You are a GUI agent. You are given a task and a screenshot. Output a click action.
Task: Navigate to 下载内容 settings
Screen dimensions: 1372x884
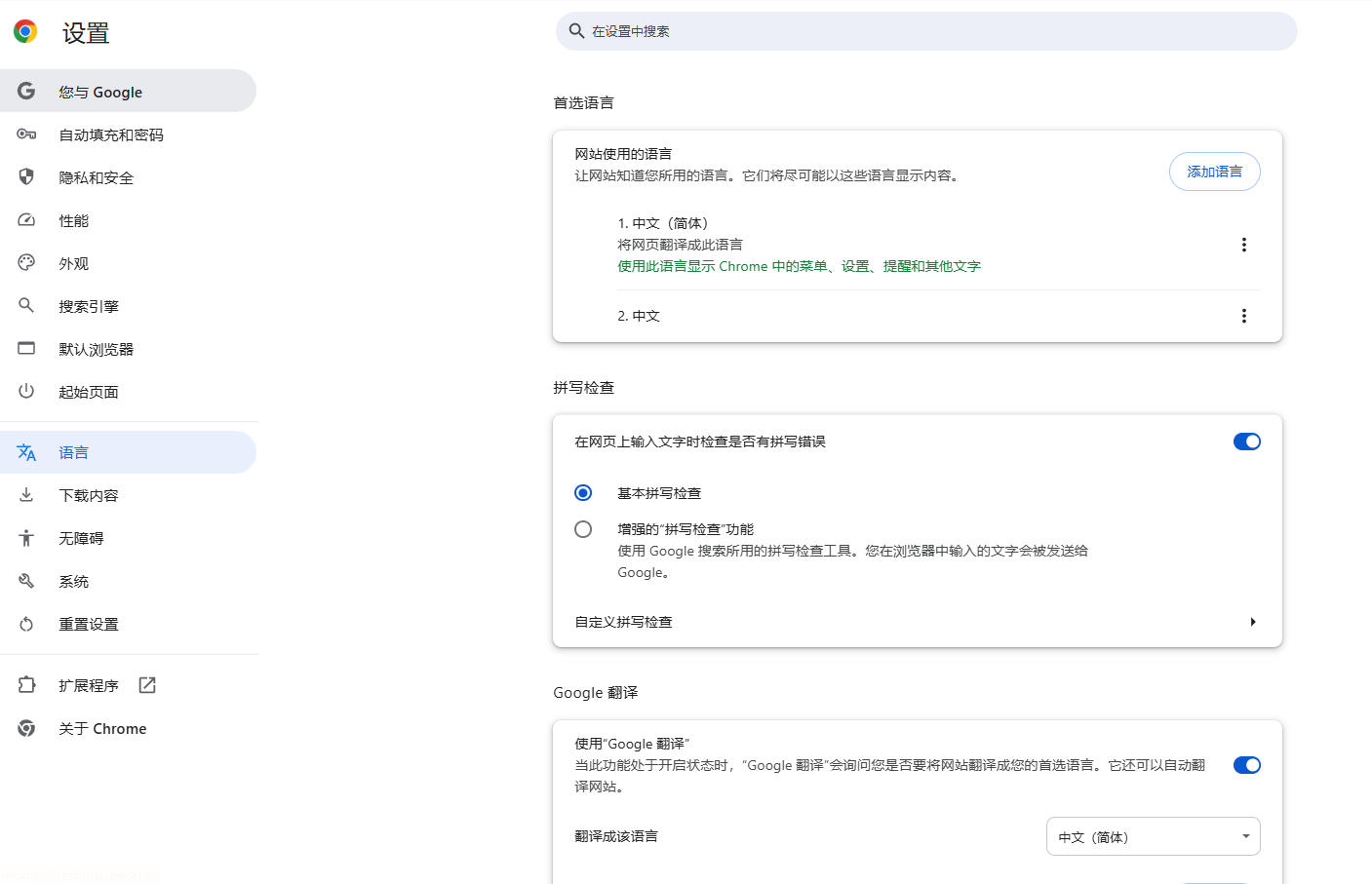click(x=128, y=495)
